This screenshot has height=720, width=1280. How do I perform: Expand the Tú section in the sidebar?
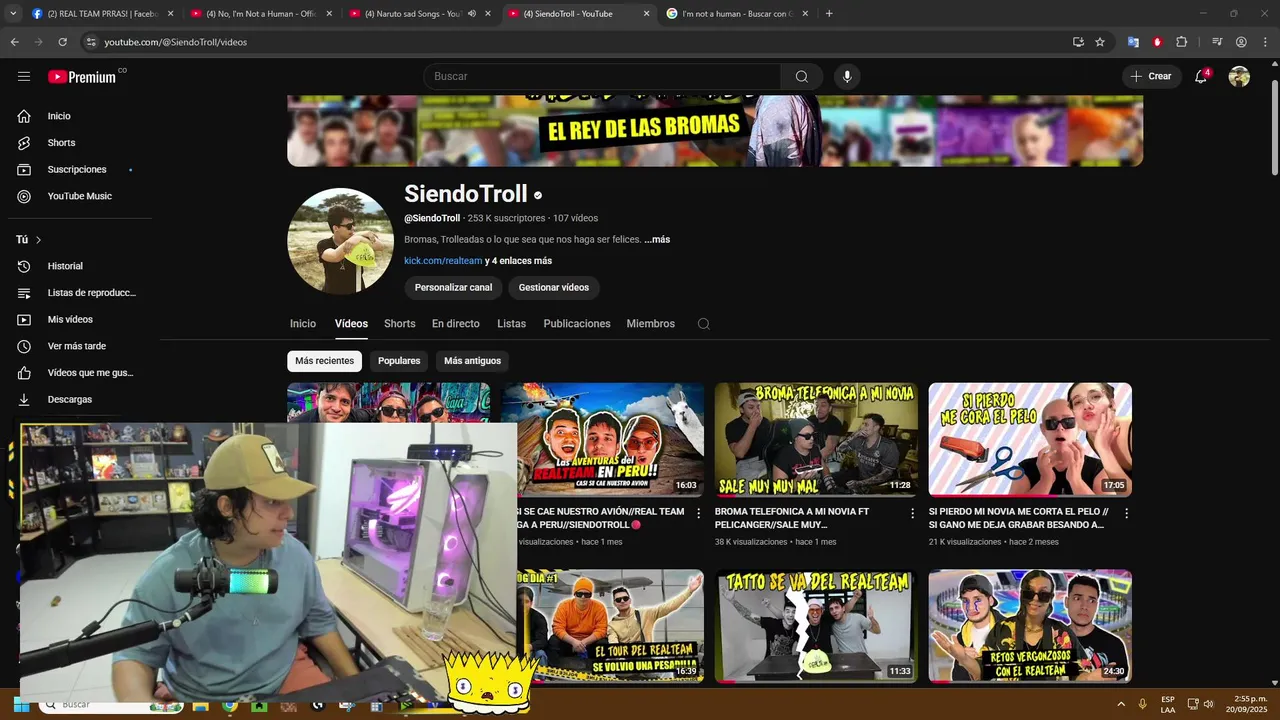tap(29, 240)
